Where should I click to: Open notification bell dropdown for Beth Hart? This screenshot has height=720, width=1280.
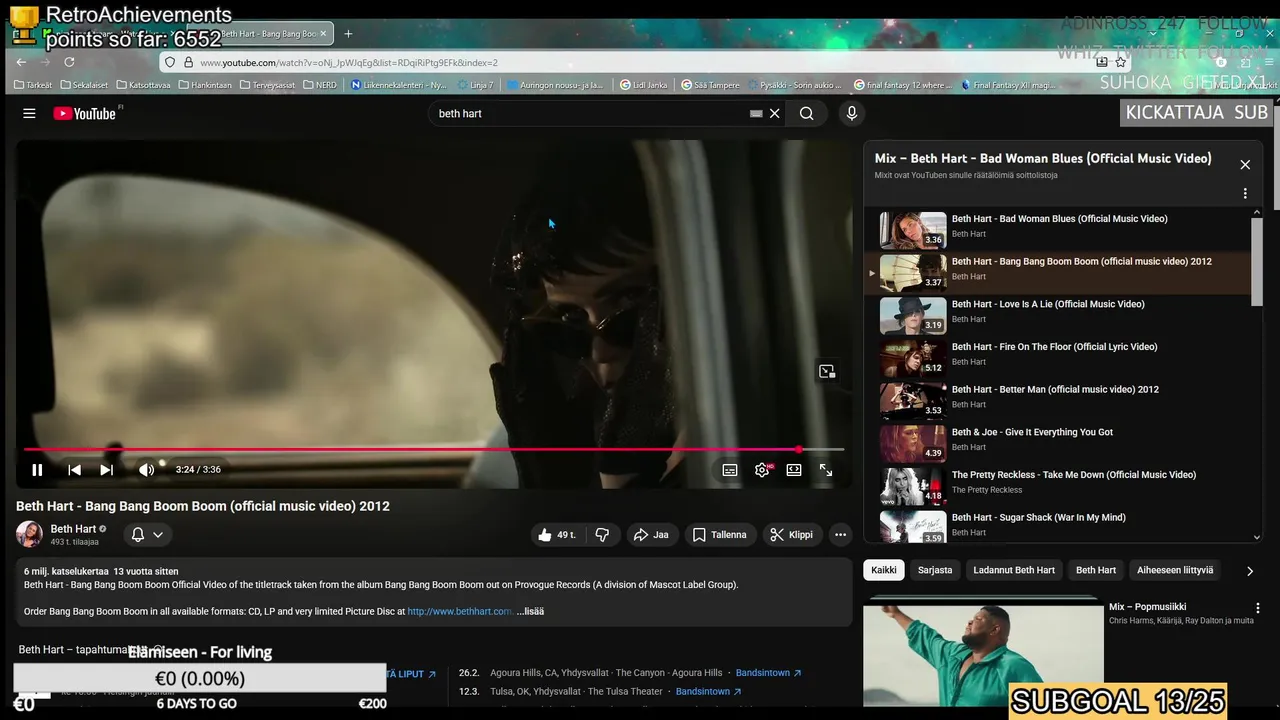147,535
